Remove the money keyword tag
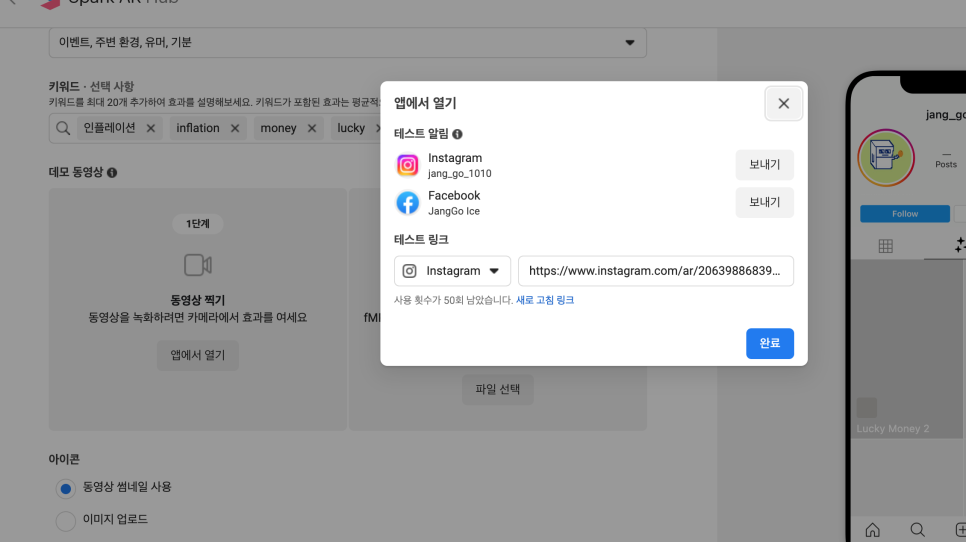This screenshot has height=542, width=966. pos(312,128)
